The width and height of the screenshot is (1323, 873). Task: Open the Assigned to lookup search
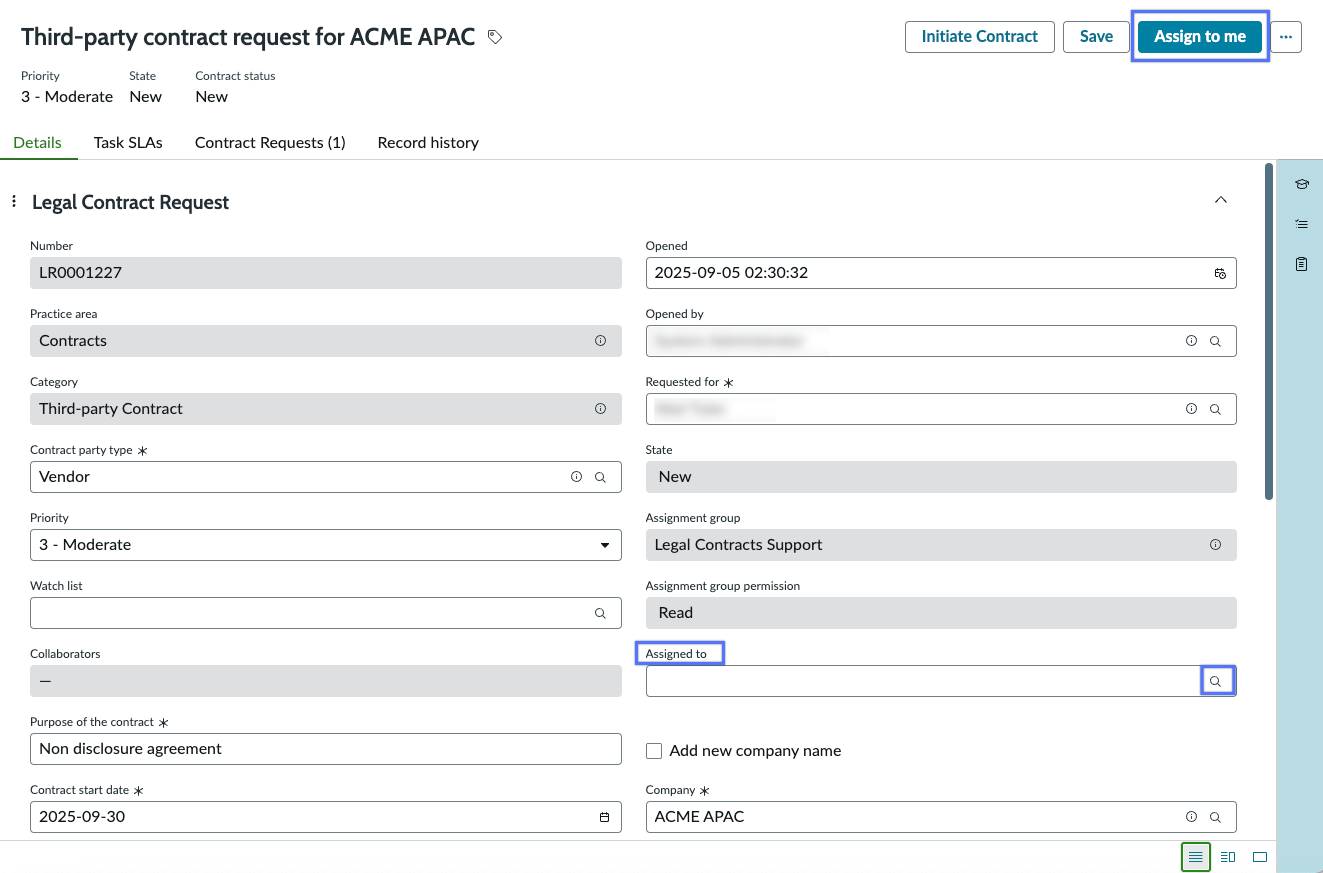pos(1216,681)
